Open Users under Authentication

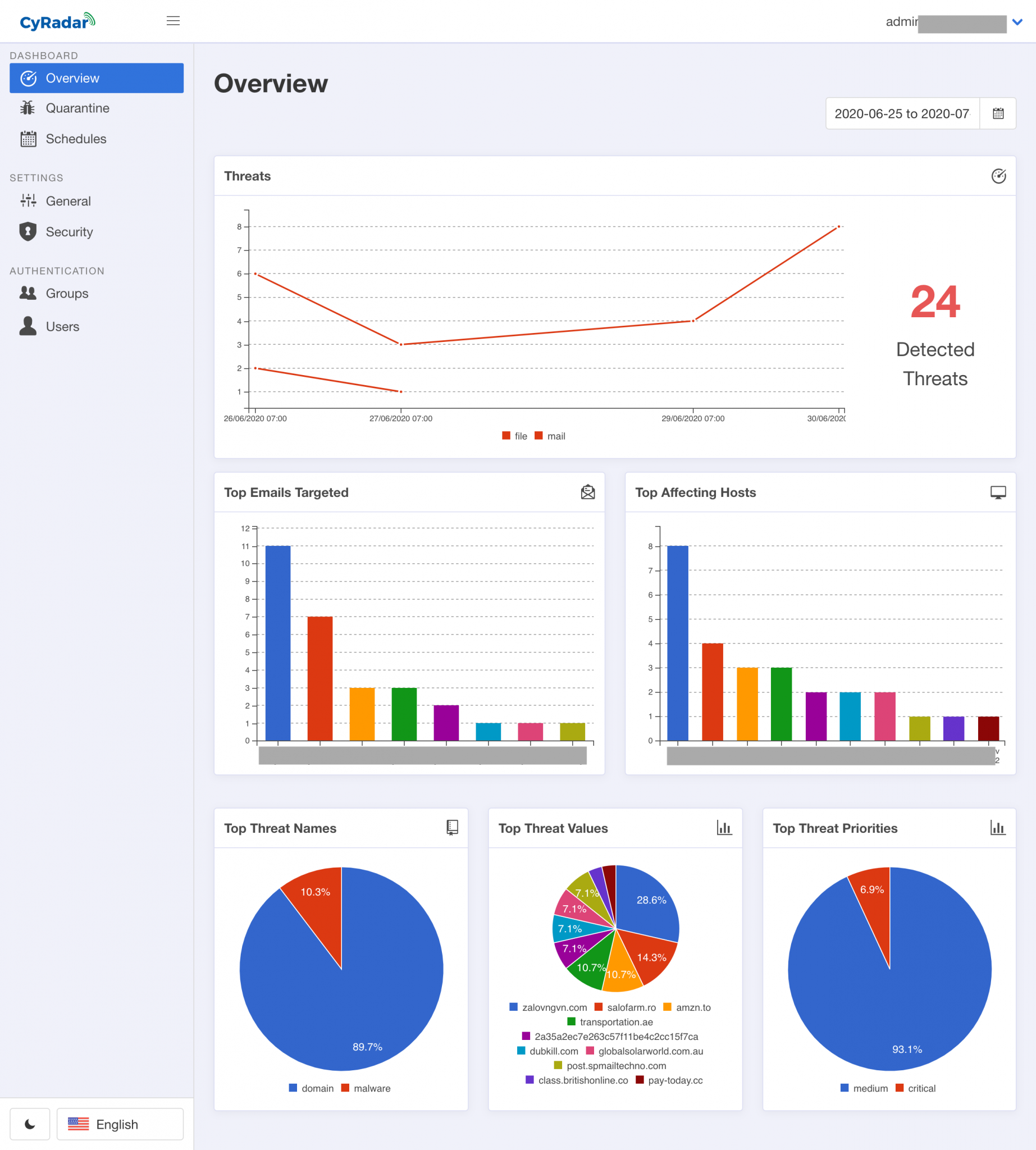click(63, 326)
